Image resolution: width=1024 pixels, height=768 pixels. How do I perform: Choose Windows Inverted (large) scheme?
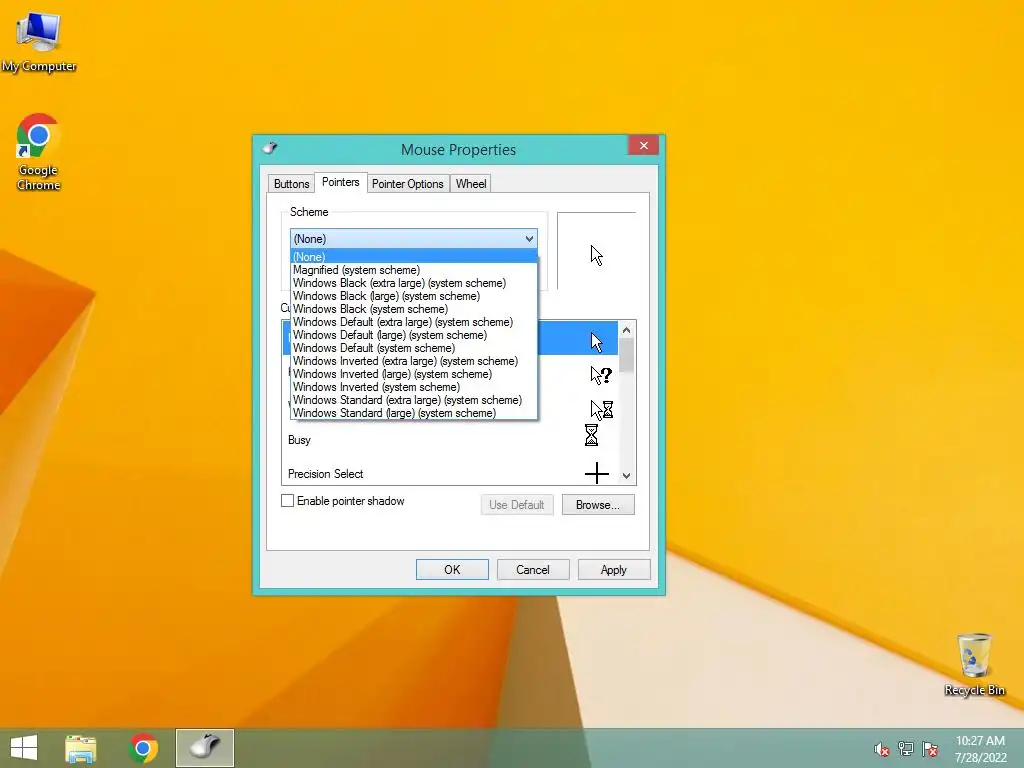[413, 374]
